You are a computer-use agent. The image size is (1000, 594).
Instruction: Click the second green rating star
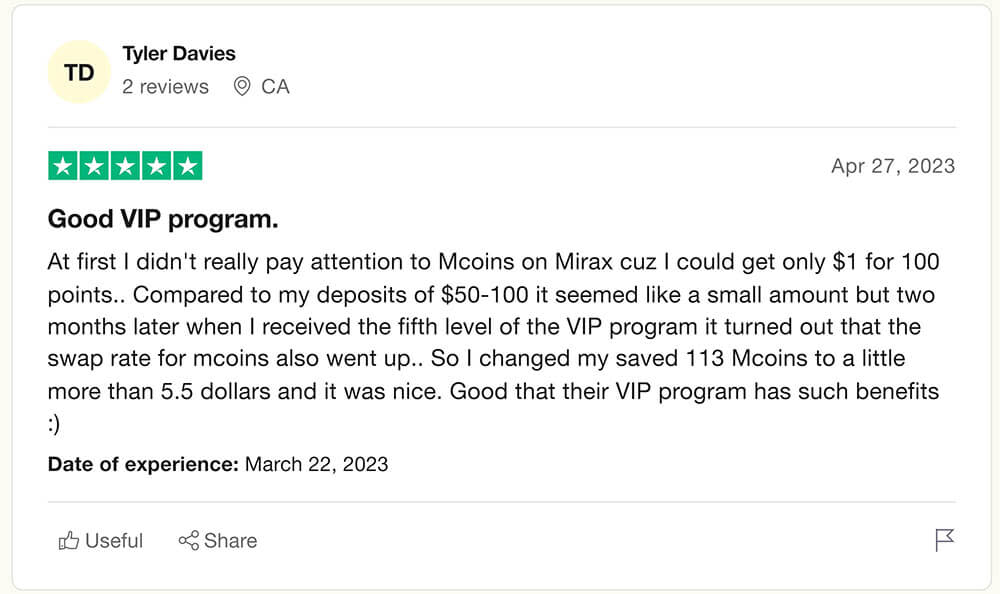(x=94, y=166)
